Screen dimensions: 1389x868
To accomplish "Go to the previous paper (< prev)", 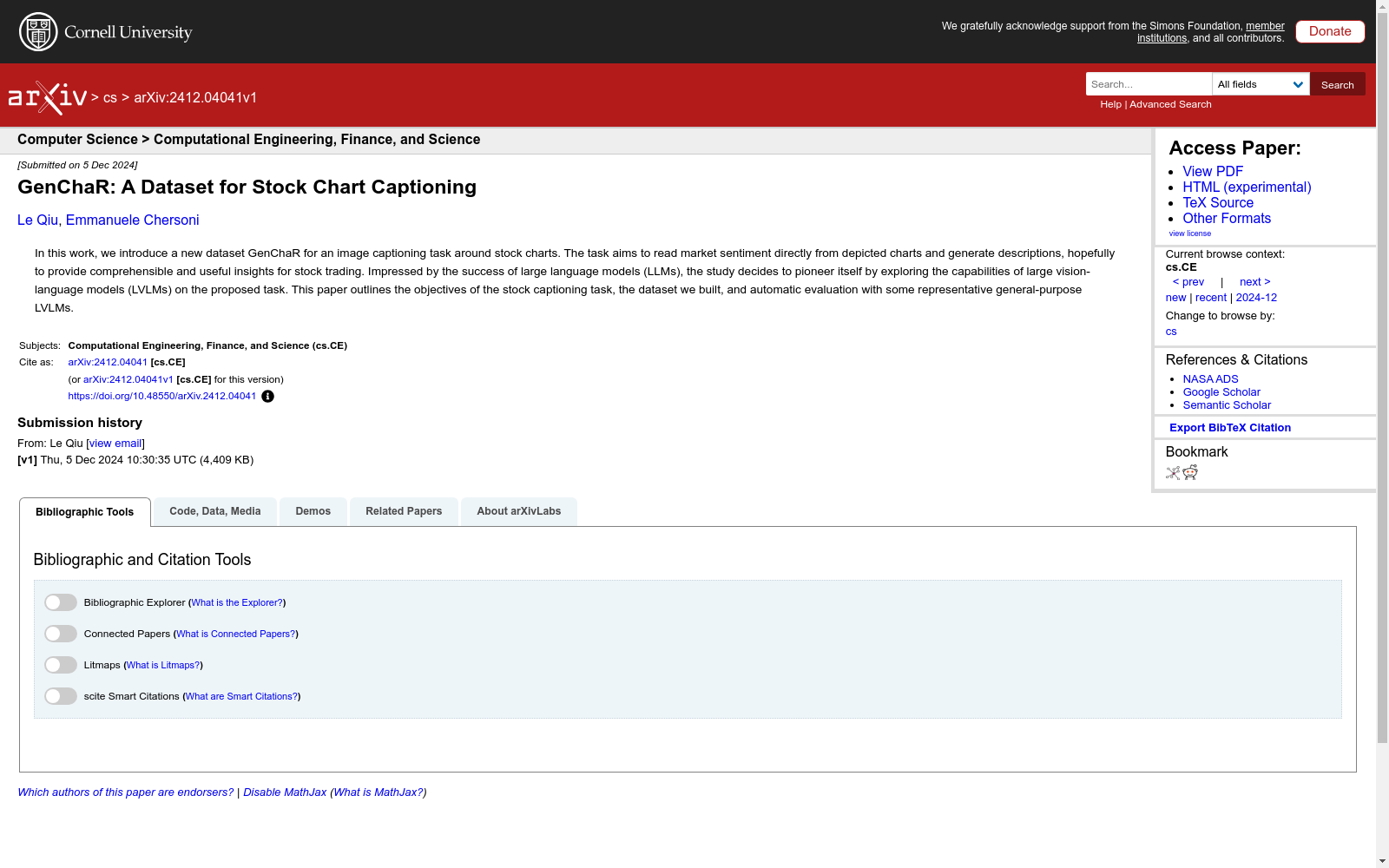I will coord(1188,282).
